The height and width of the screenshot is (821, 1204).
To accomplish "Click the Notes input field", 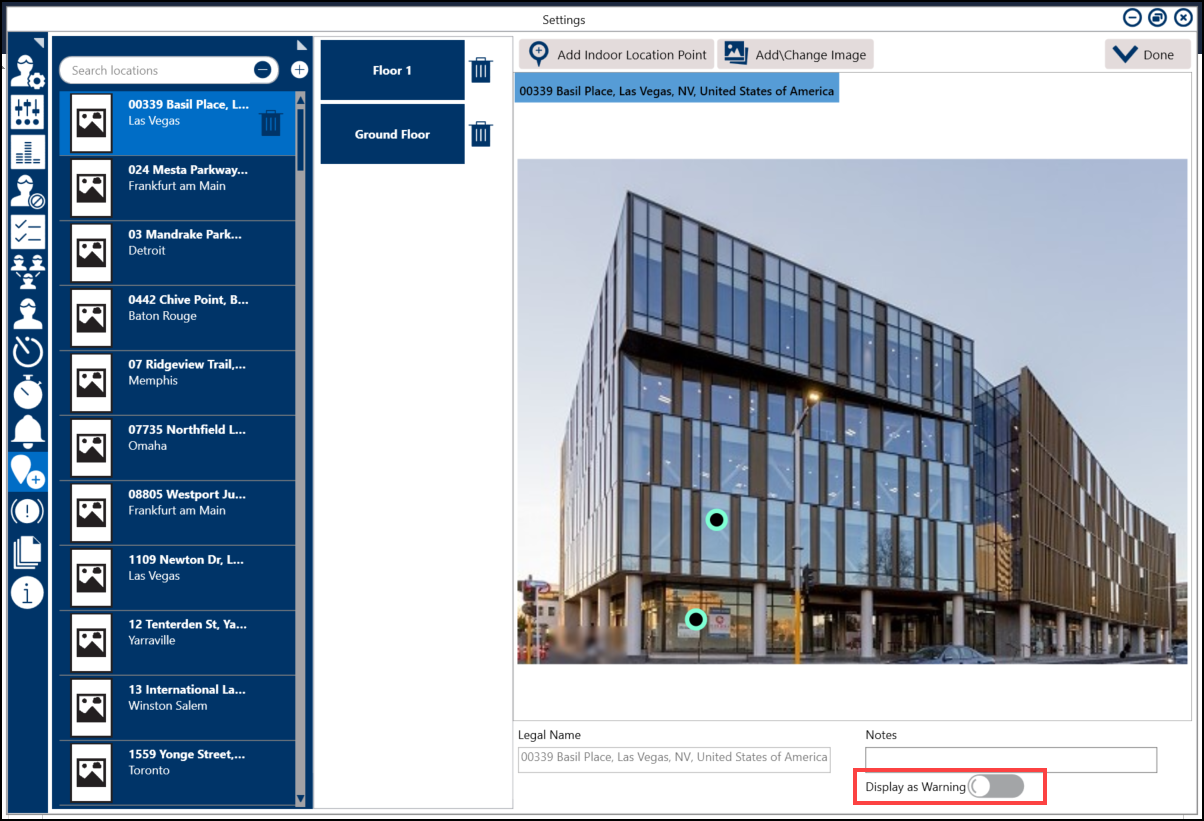I will point(1010,760).
